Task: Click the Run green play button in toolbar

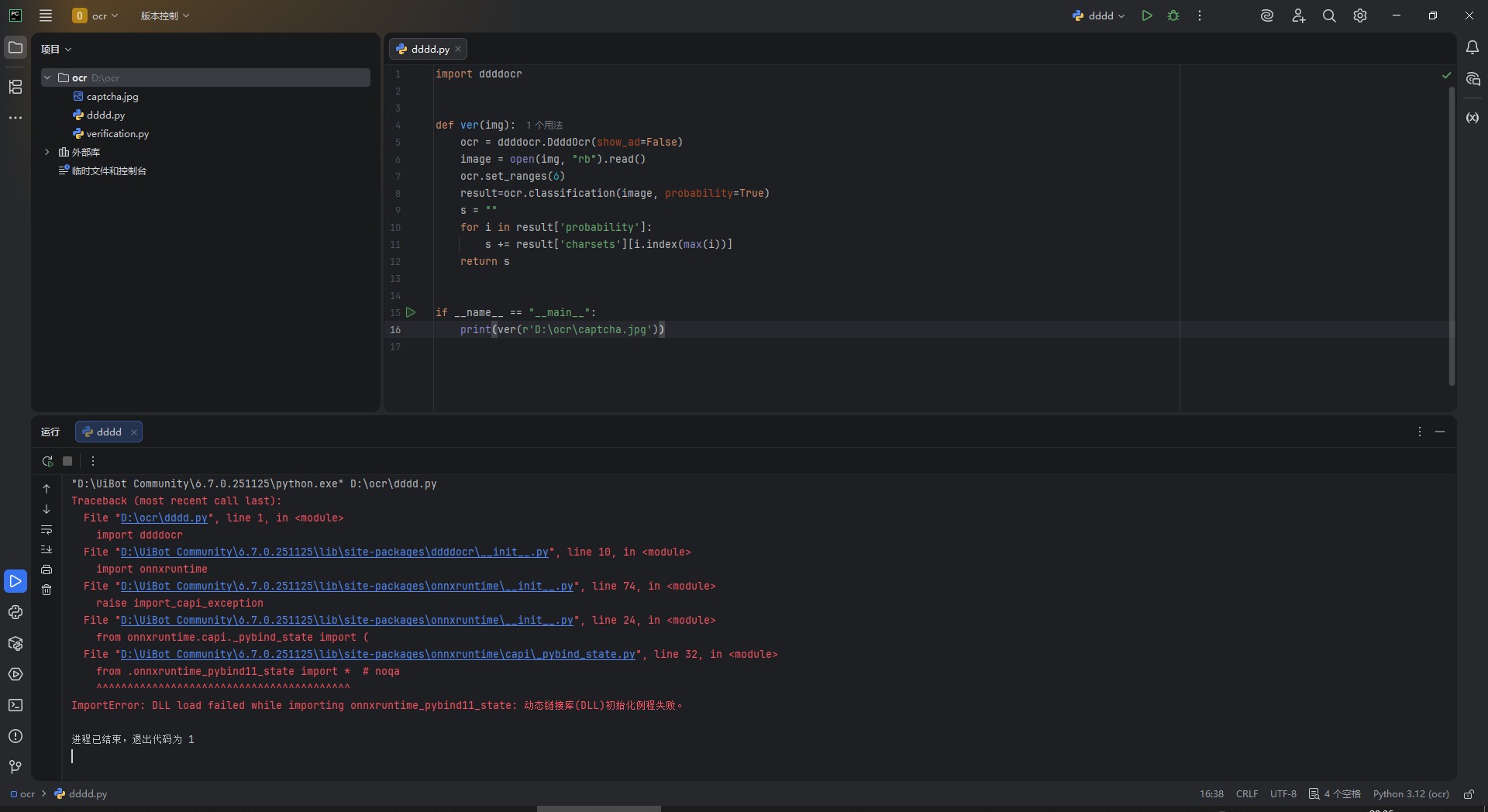Action: coord(1147,15)
